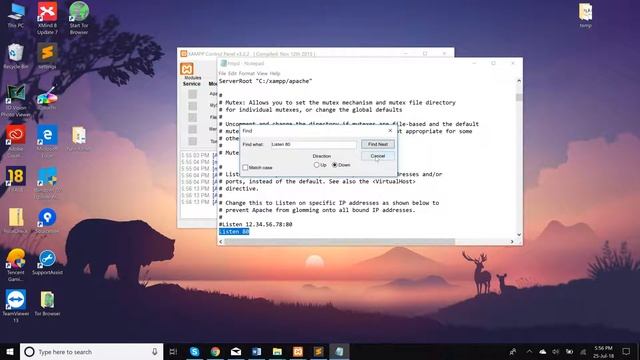Launch TeamViewer 13 shortcut

(x=16, y=306)
